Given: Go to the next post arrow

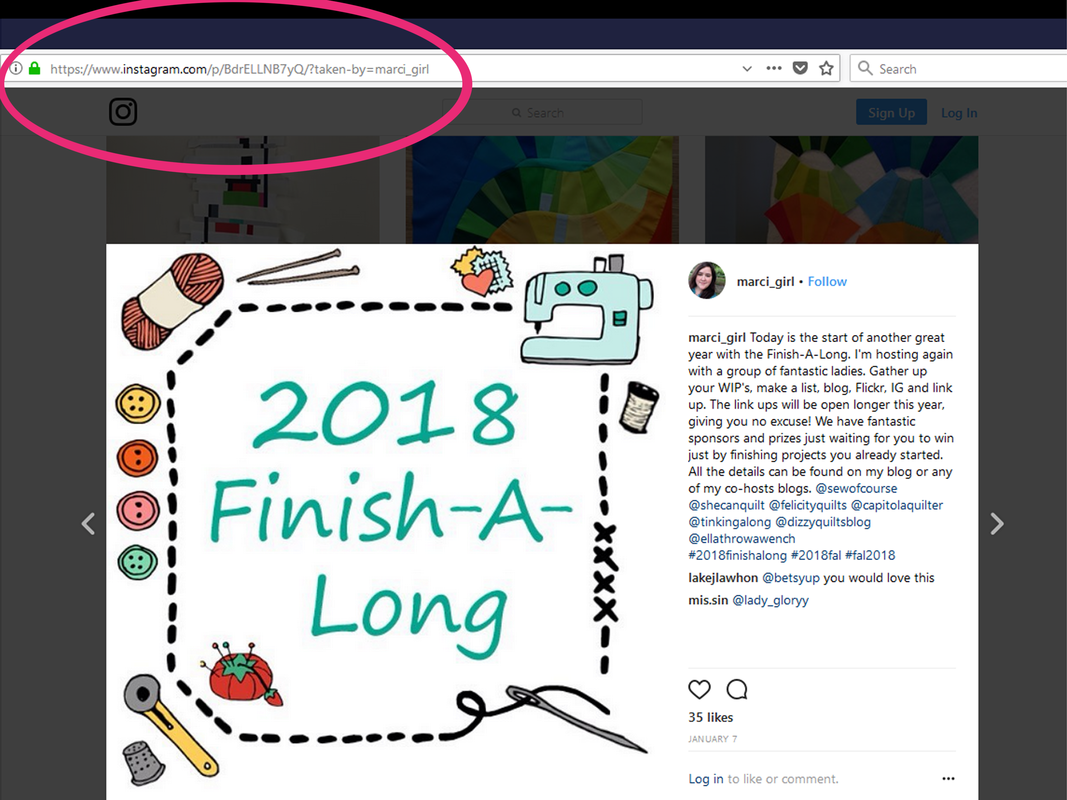Looking at the screenshot, I should pos(997,523).
